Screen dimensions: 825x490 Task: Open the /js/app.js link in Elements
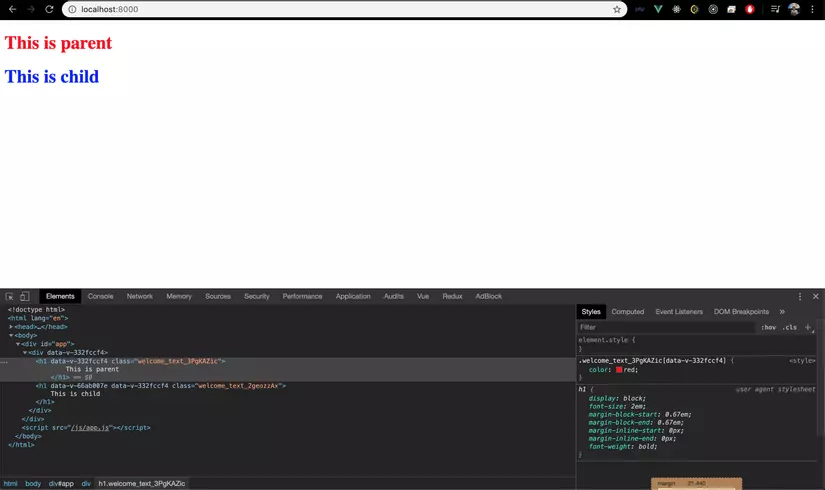pyautogui.click(x=90, y=428)
